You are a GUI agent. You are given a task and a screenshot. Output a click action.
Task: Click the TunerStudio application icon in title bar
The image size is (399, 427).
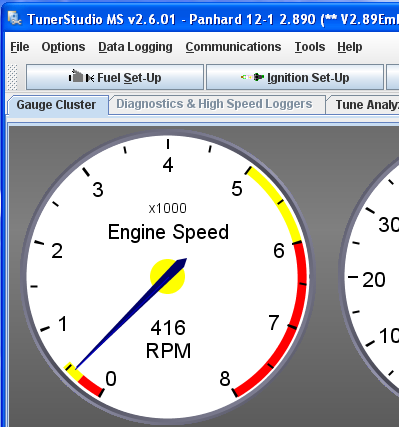point(14,18)
